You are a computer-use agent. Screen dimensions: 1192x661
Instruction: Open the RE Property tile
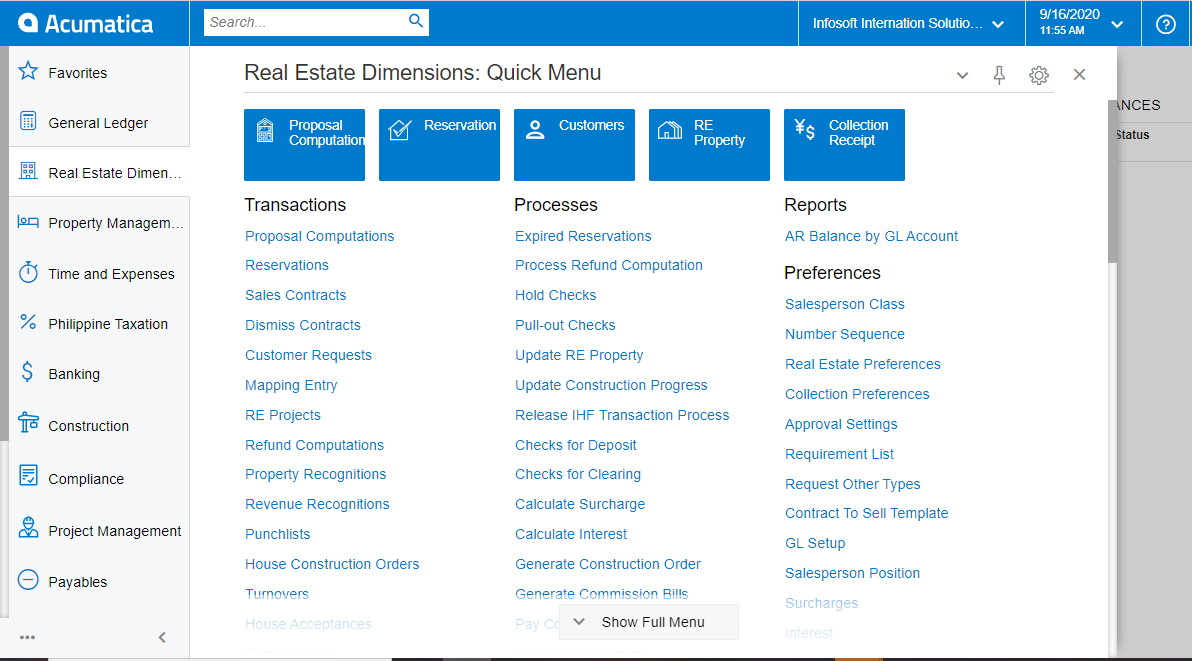tap(709, 144)
